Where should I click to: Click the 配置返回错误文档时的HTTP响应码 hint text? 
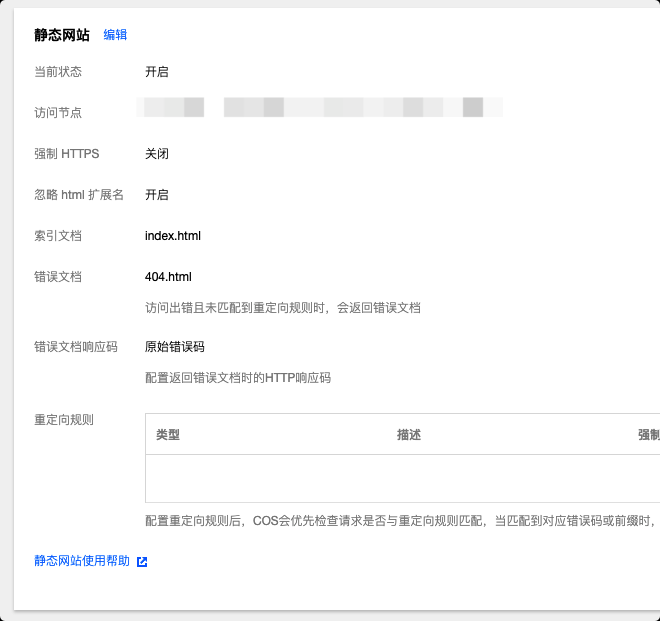click(x=238, y=378)
